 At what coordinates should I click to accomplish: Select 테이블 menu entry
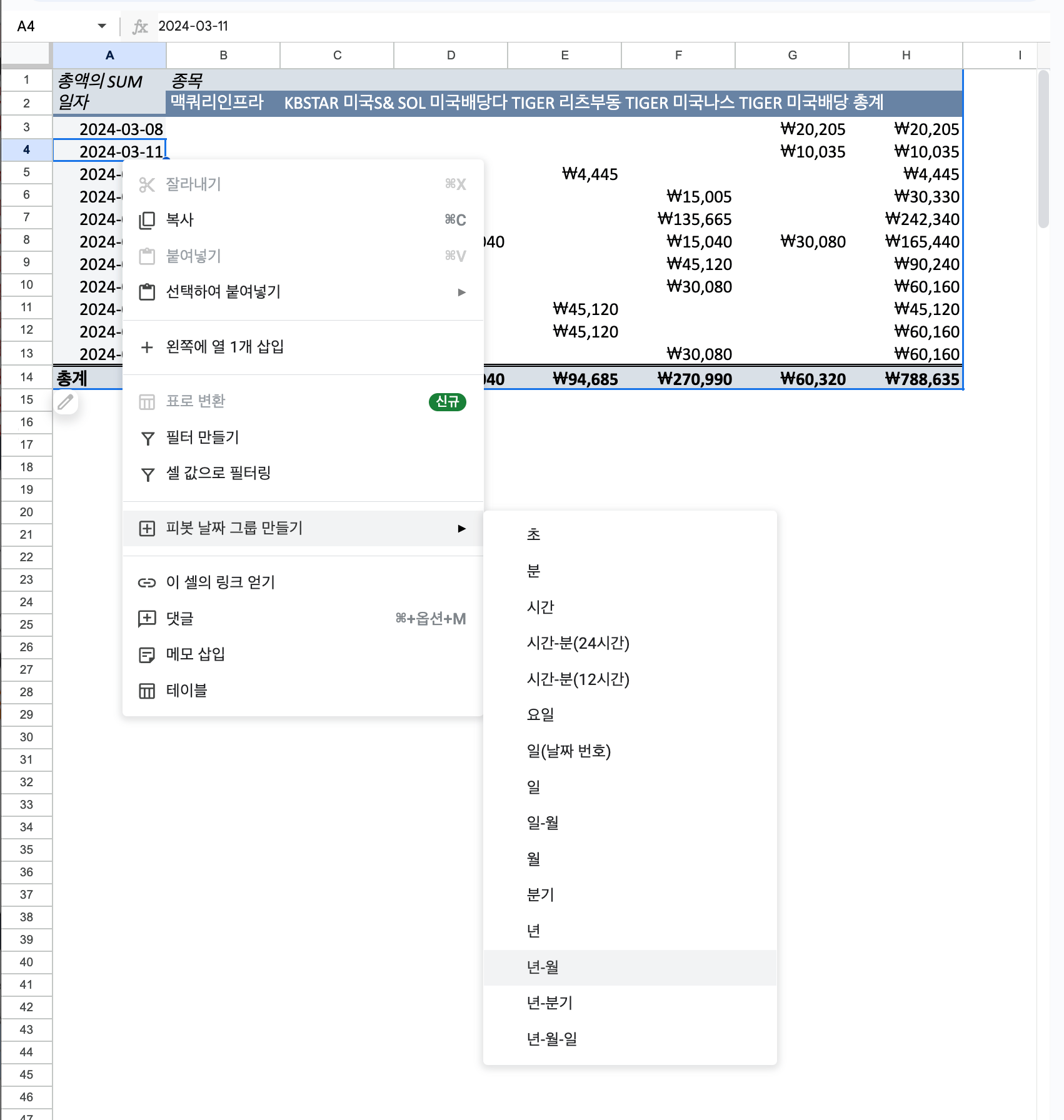[303, 691]
